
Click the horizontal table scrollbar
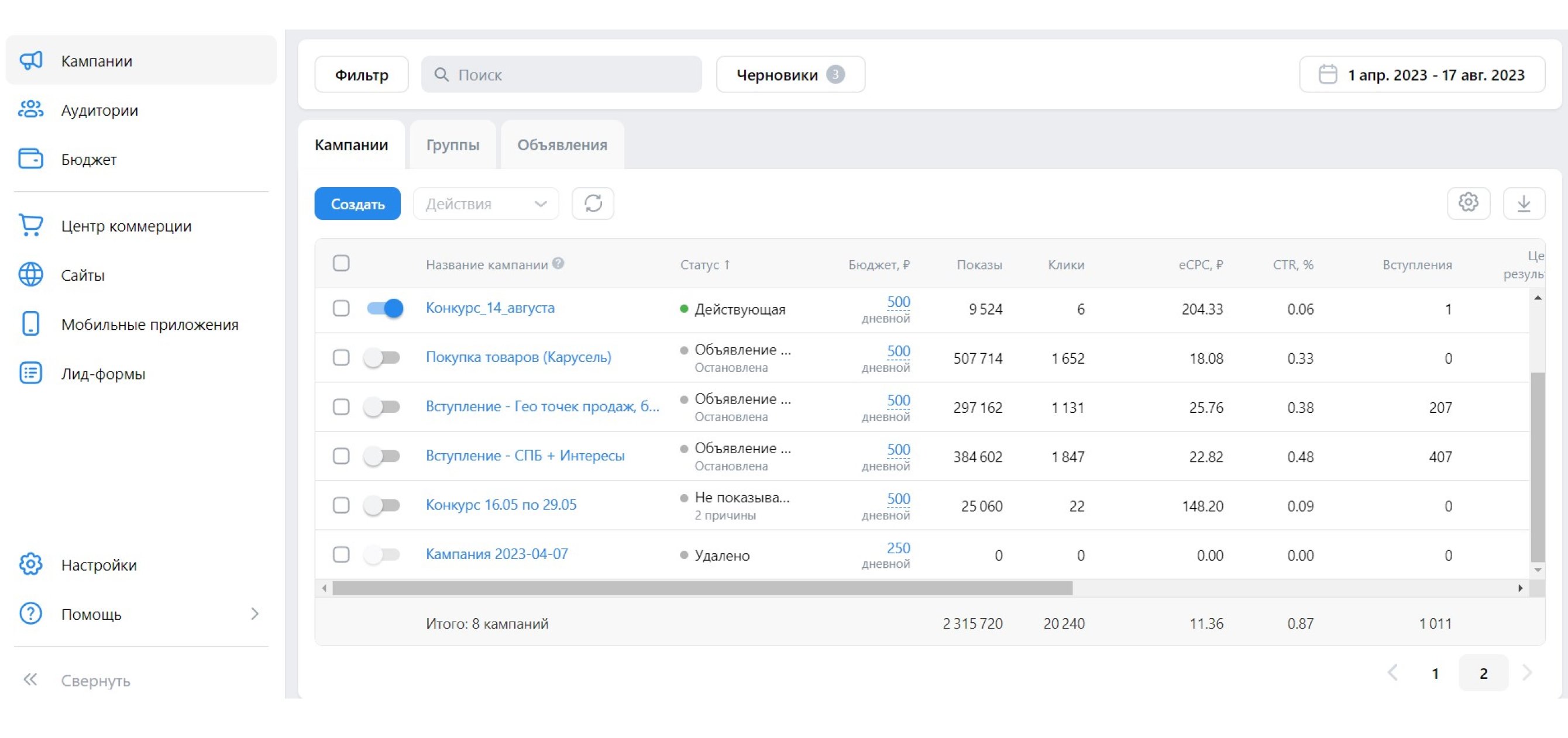pyautogui.click(x=702, y=588)
